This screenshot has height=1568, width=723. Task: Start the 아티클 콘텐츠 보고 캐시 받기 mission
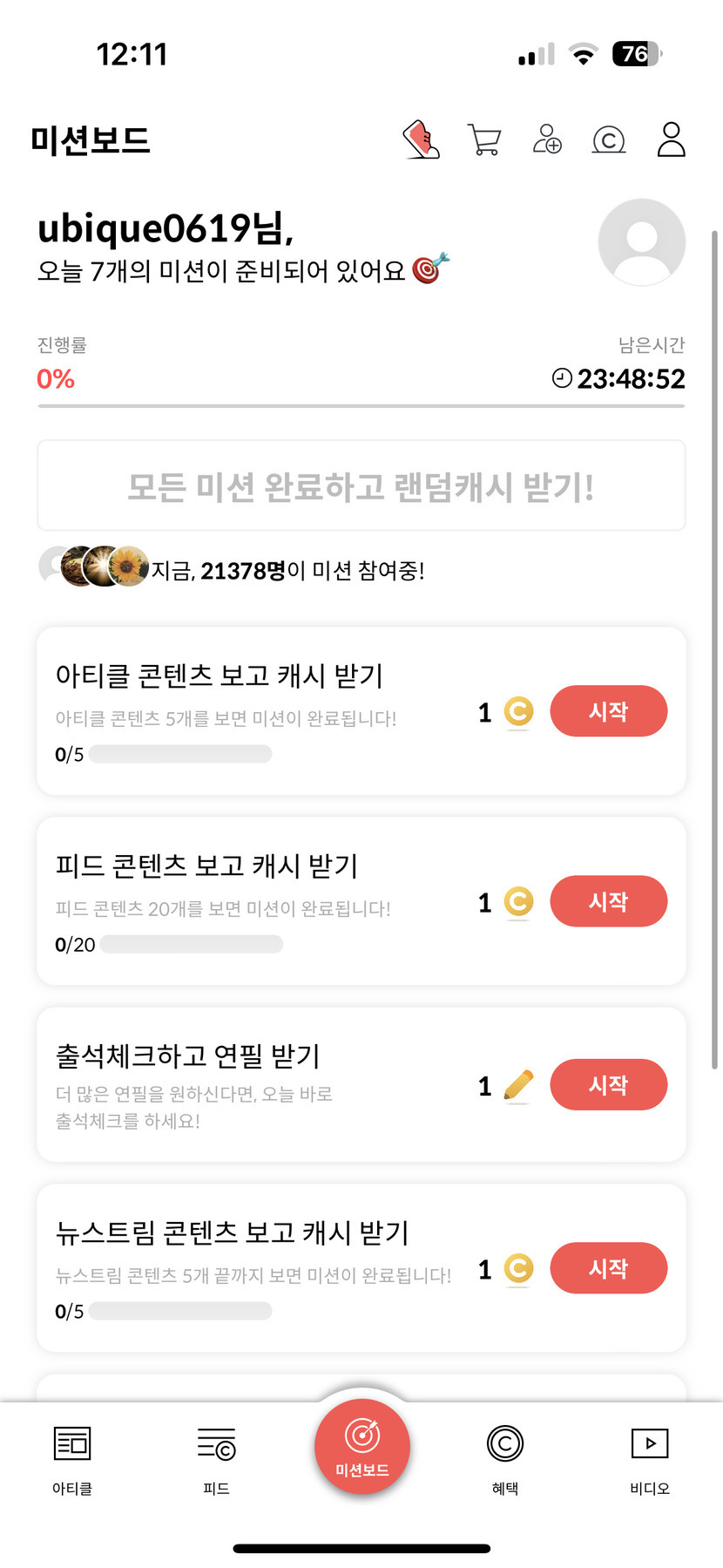pos(608,711)
